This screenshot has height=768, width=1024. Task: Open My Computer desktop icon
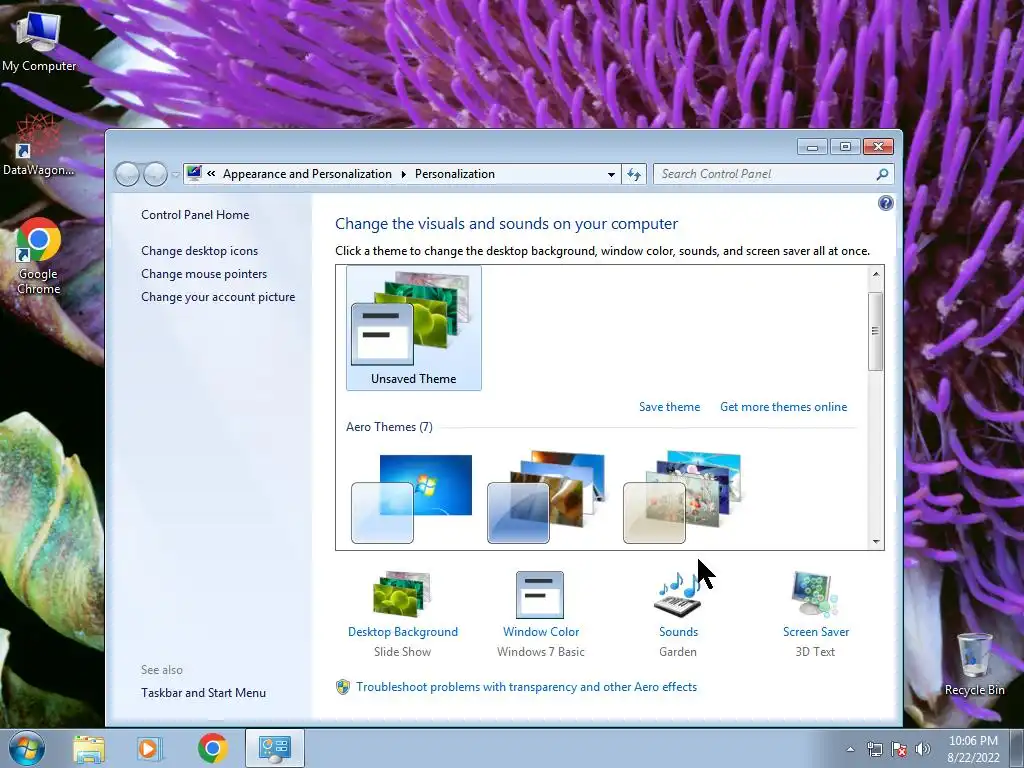click(39, 41)
